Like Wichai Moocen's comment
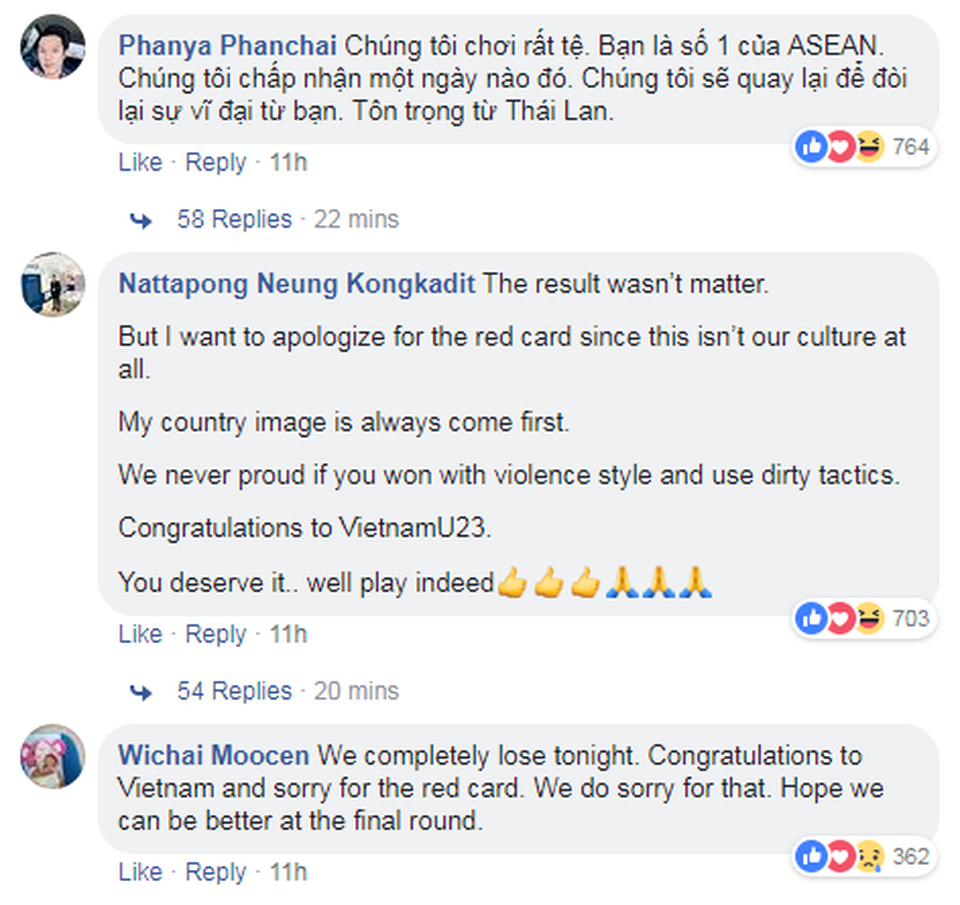 140,872
